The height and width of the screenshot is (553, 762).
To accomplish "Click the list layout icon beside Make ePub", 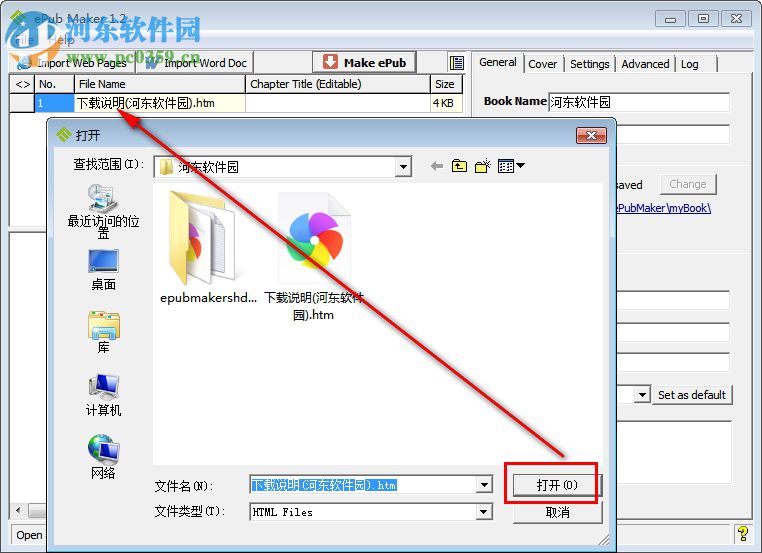I will [x=456, y=63].
